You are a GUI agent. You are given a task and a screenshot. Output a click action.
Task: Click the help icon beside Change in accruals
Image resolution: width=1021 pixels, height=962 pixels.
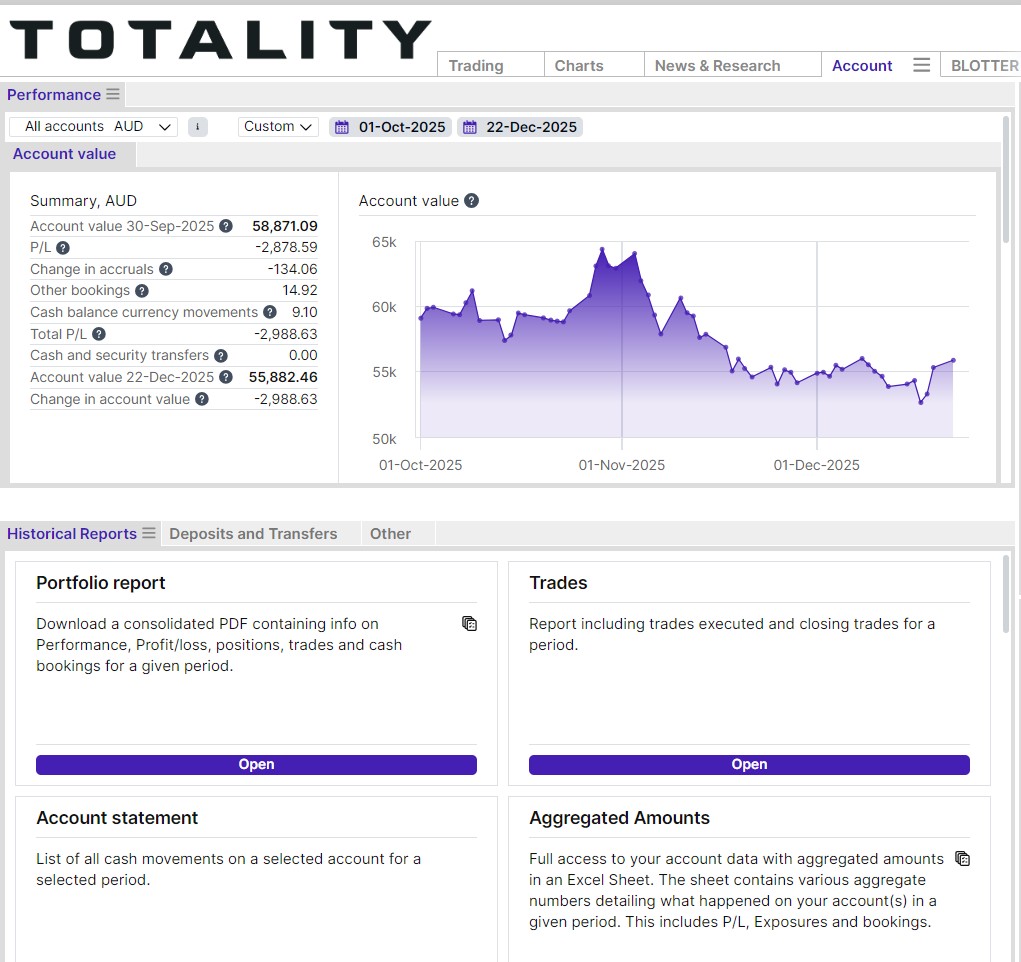point(166,269)
